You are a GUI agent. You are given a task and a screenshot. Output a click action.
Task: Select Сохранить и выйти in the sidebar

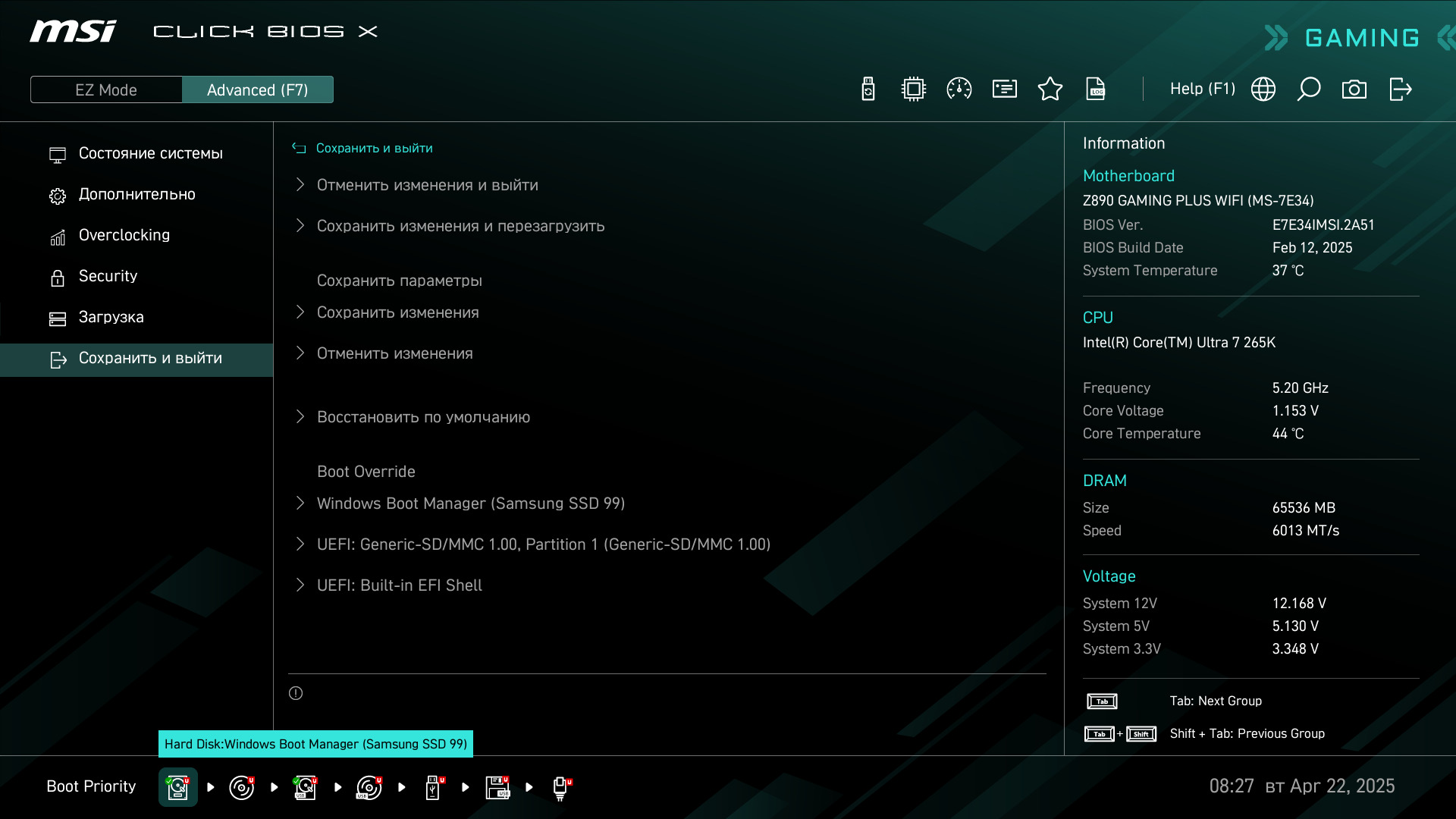pos(136,359)
